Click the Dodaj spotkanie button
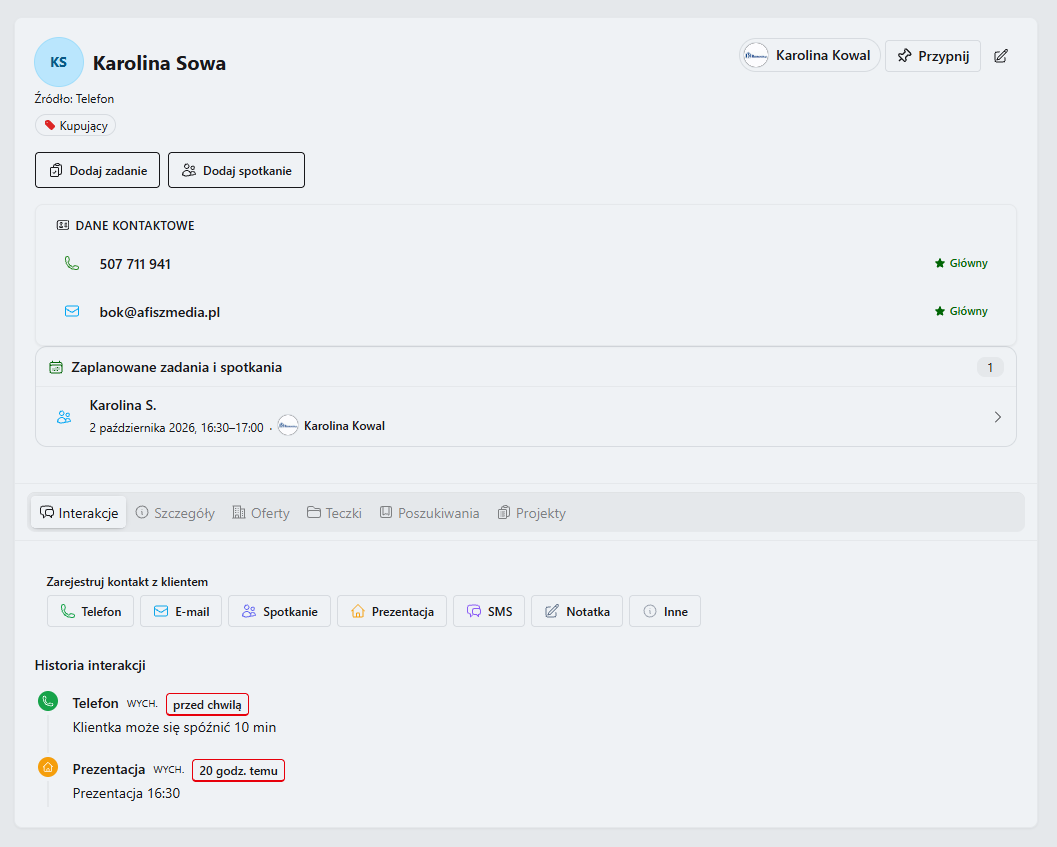Screen dimensions: 1057x847 (237, 171)
